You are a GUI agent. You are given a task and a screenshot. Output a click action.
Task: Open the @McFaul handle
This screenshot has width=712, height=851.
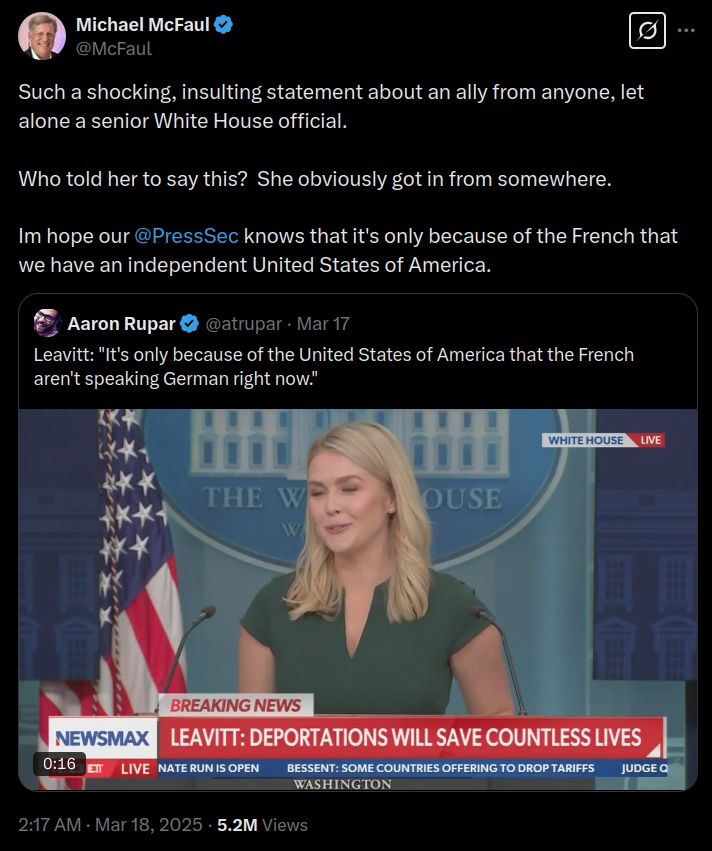click(114, 49)
